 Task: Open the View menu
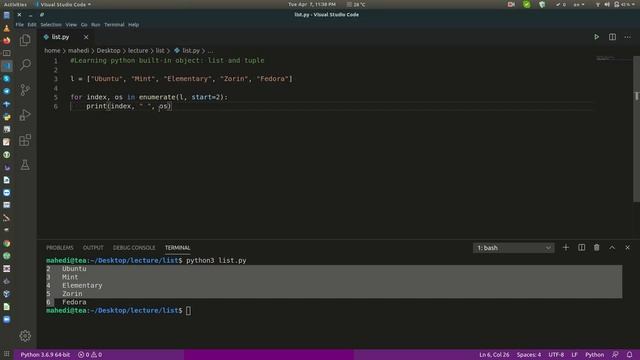click(x=71, y=24)
